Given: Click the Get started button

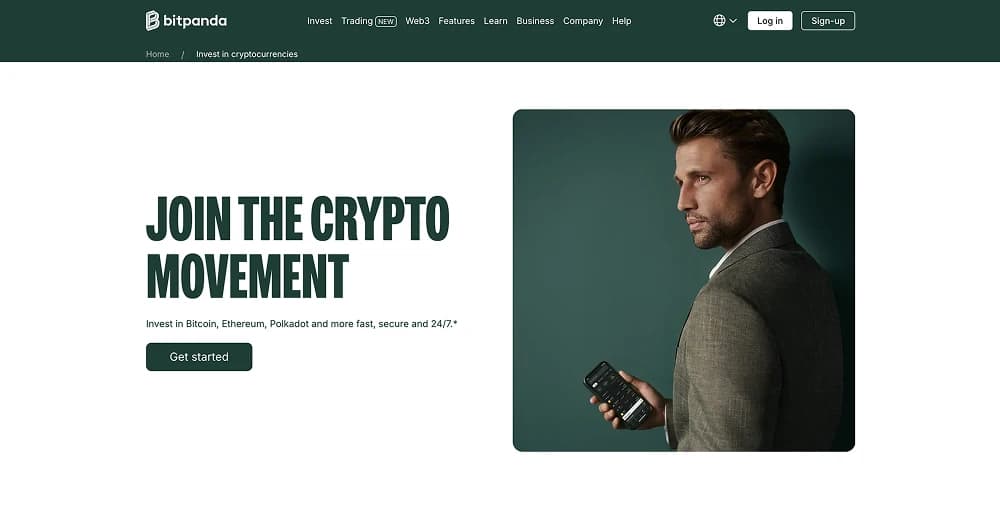Looking at the screenshot, I should pos(199,356).
